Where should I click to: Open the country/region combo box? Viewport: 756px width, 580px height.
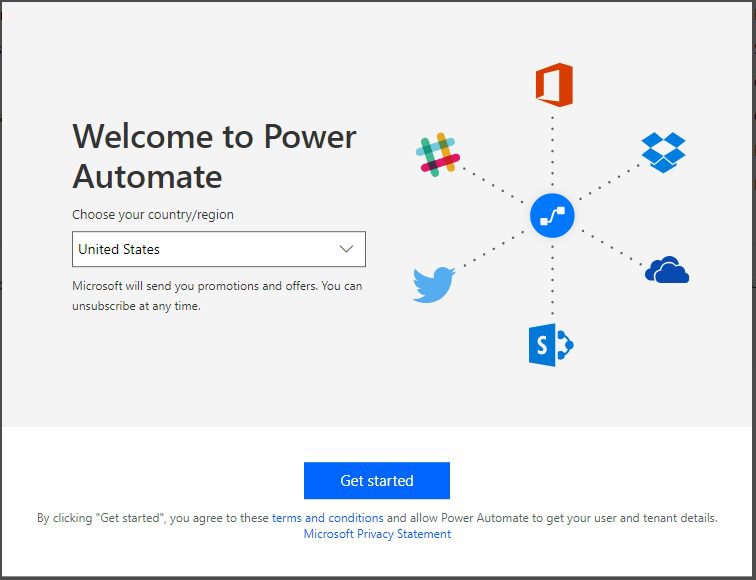click(x=218, y=249)
